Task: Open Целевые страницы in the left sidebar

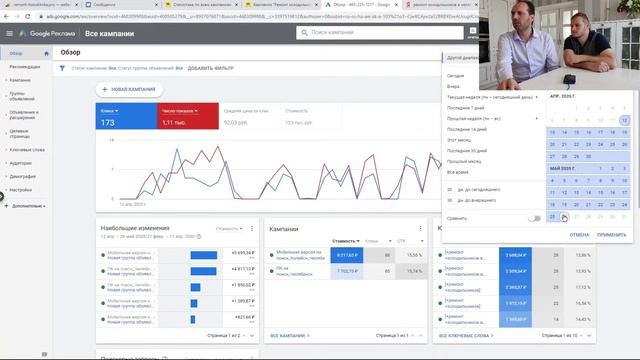Action: tap(20, 133)
